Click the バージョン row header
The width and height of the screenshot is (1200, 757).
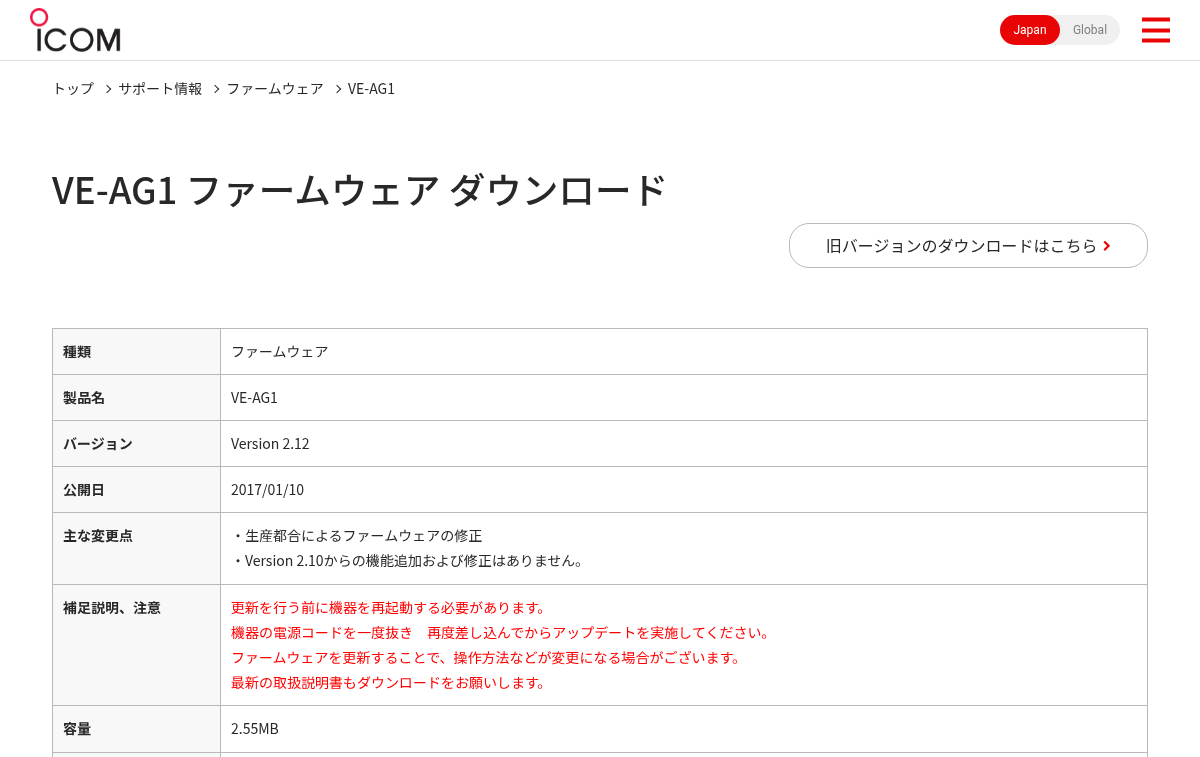[x=137, y=444]
